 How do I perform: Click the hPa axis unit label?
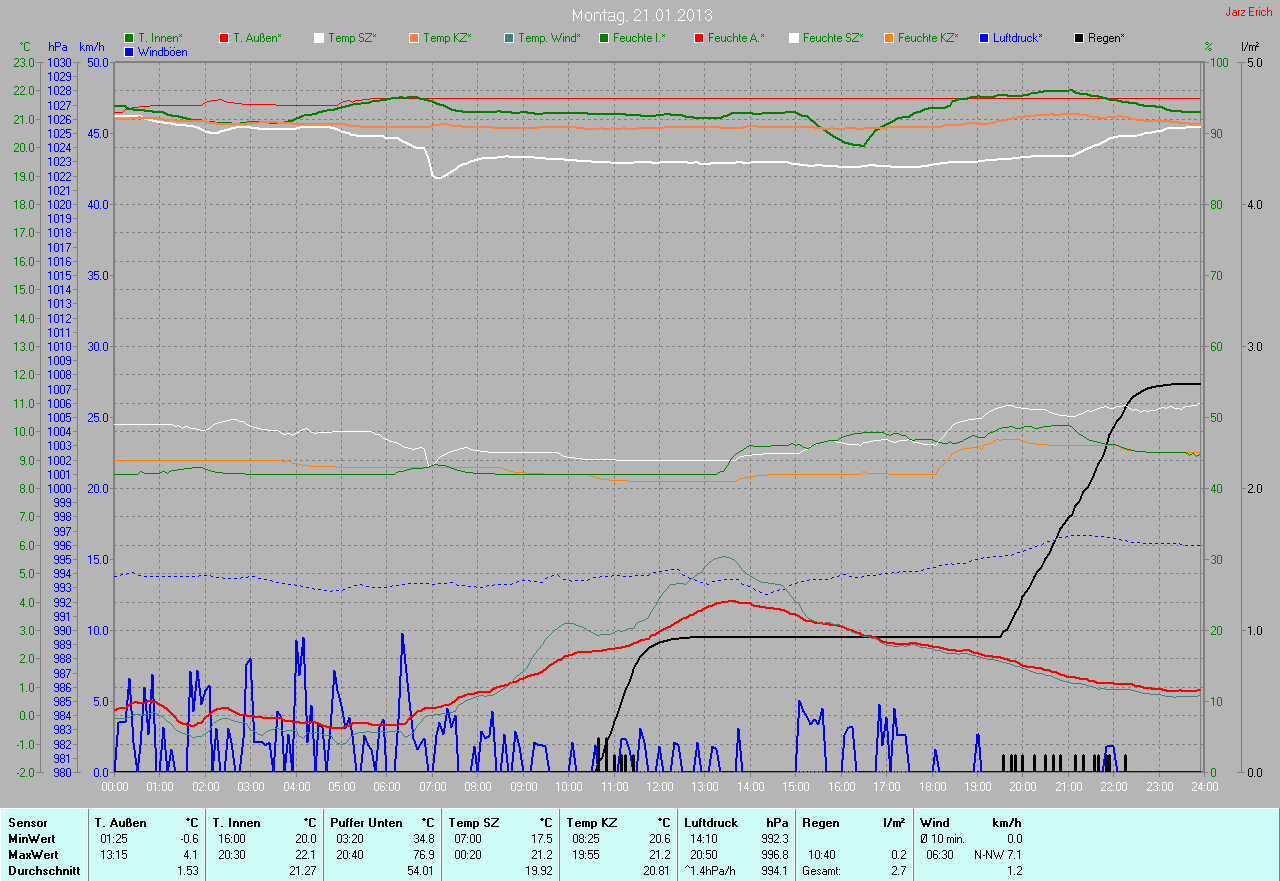[58, 47]
